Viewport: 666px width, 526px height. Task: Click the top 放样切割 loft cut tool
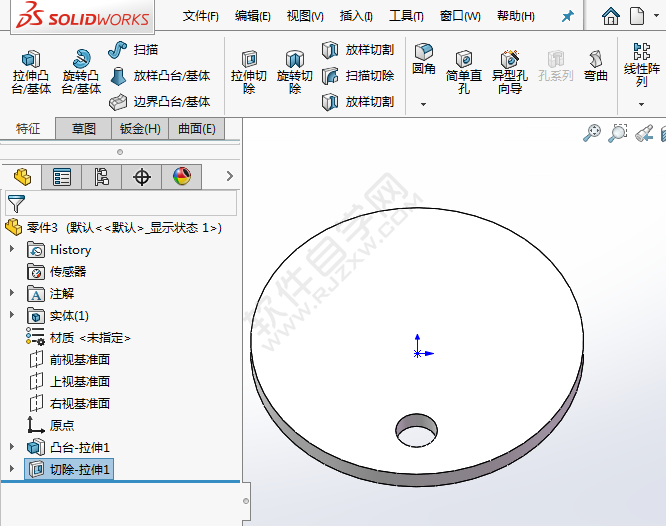358,50
